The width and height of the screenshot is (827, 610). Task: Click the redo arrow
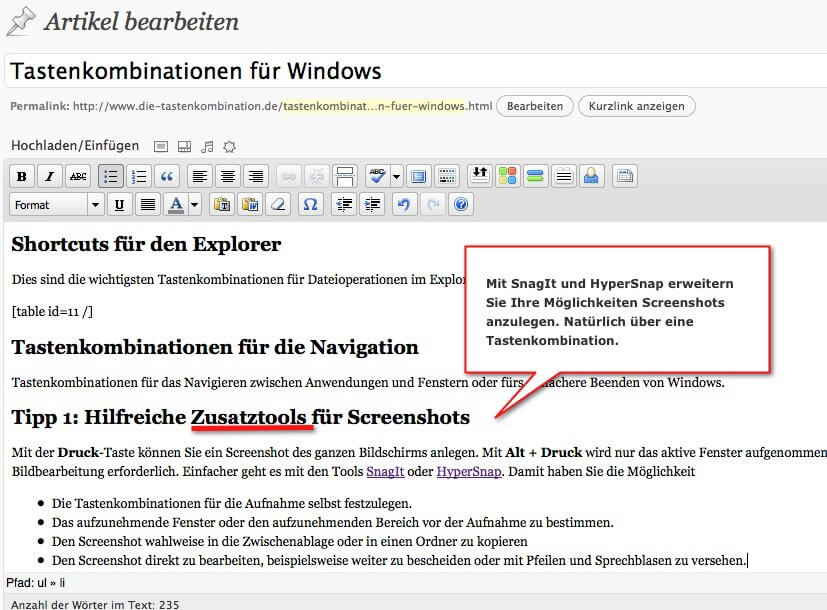[x=433, y=205]
